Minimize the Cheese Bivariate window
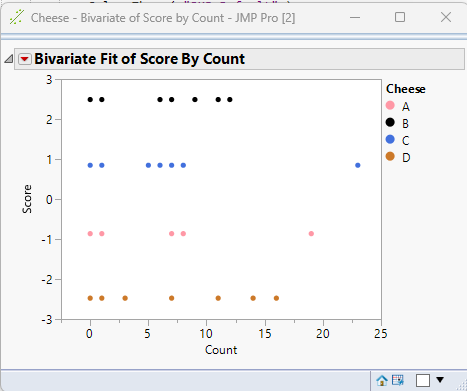 pyautogui.click(x=355, y=17)
